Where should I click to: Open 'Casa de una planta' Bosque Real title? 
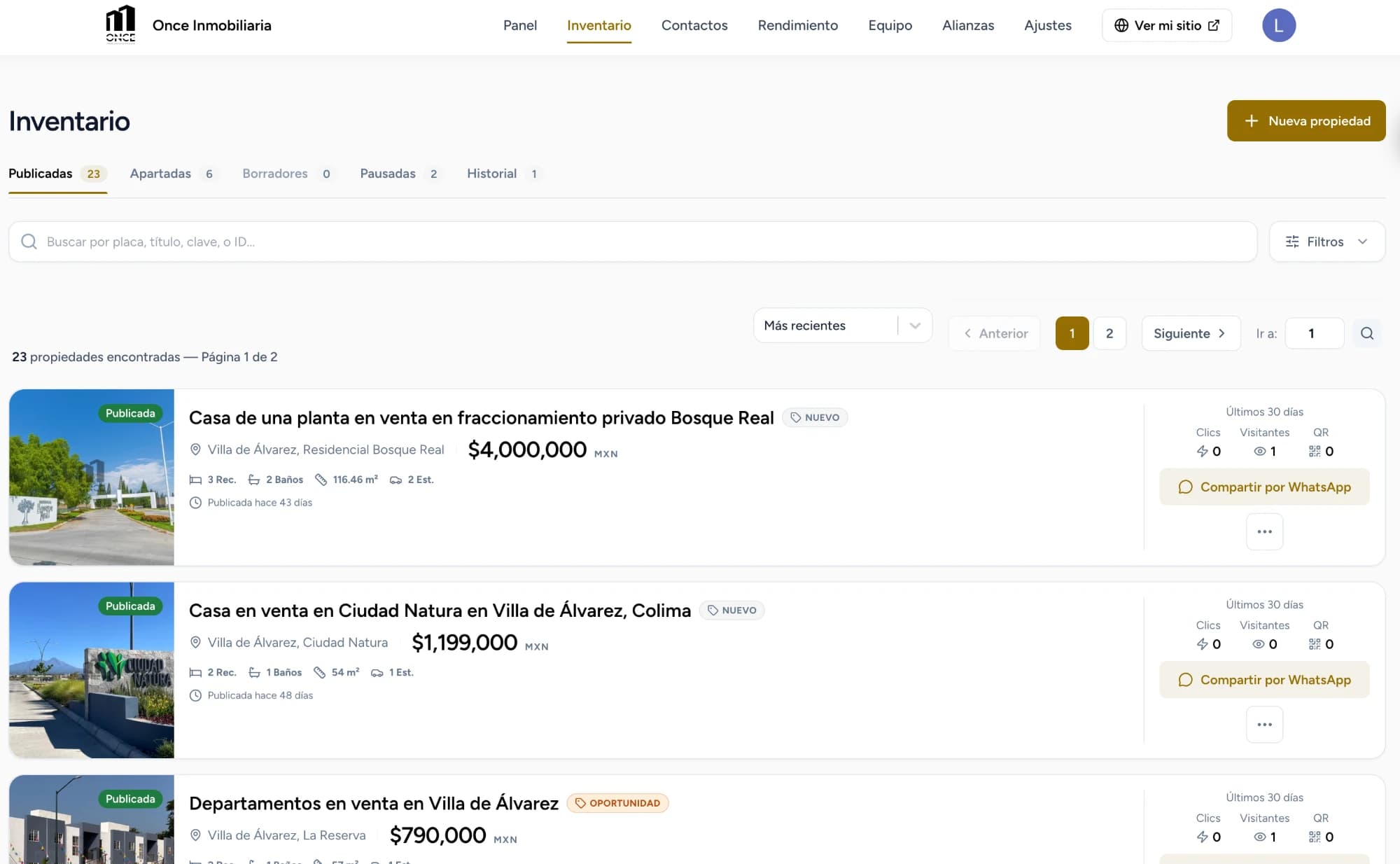[481, 417]
